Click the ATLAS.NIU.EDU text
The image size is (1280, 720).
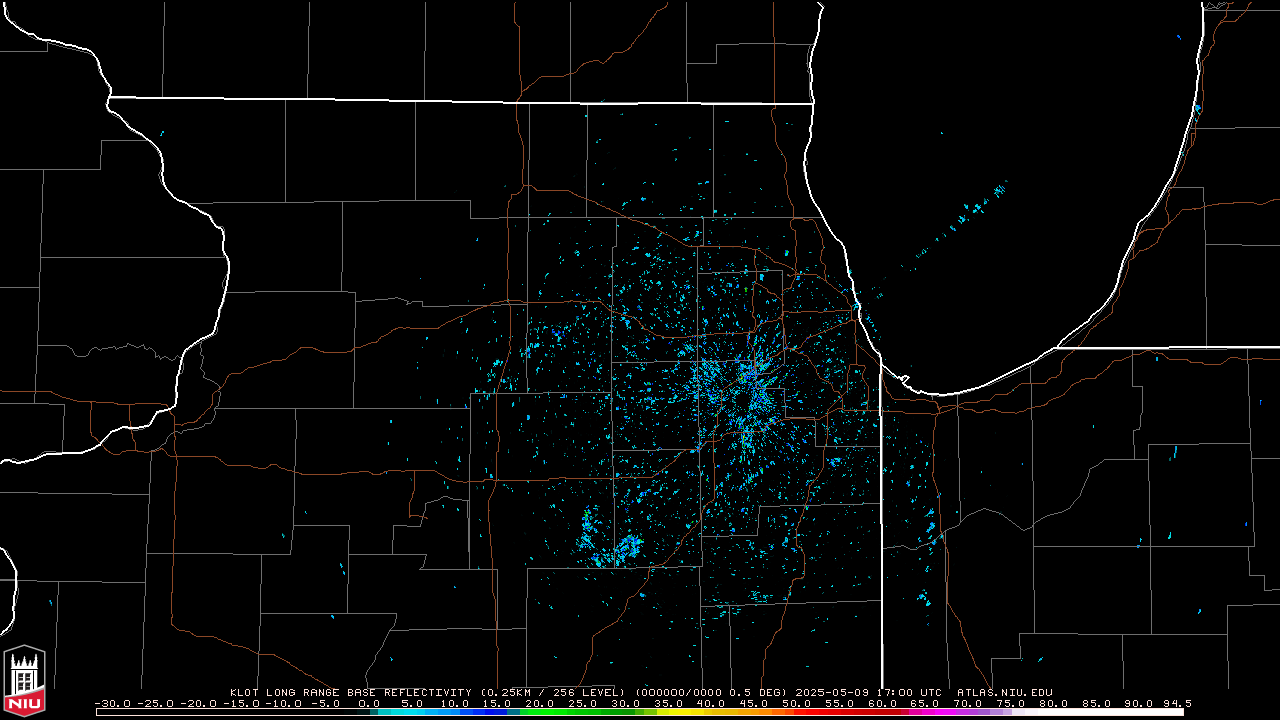(x=1004, y=692)
